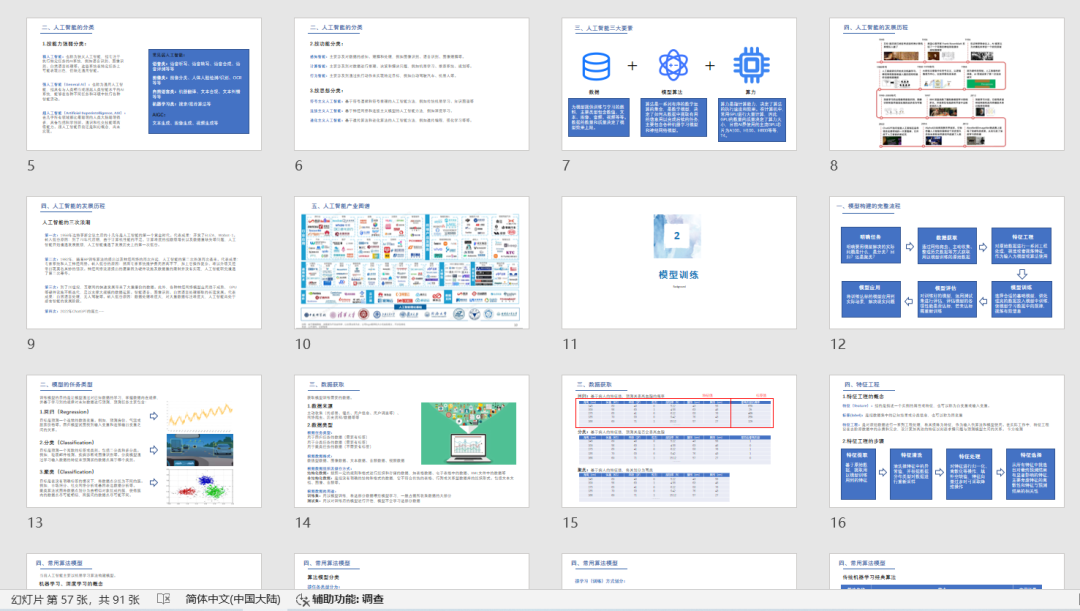Screen dimensions: 1080x611
Task: Select slide 5 thumbnail on AI classification
Action: (x=144, y=84)
